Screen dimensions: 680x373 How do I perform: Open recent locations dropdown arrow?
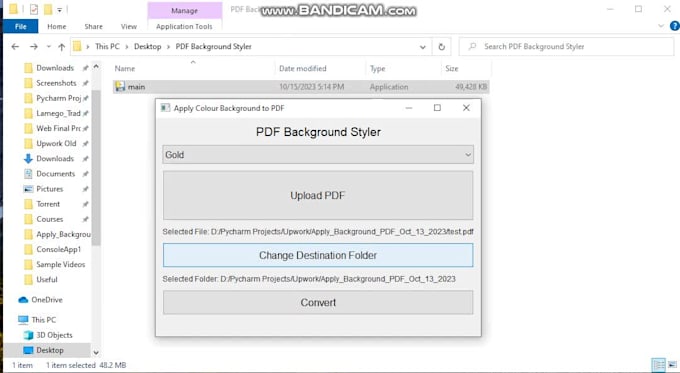(49, 46)
